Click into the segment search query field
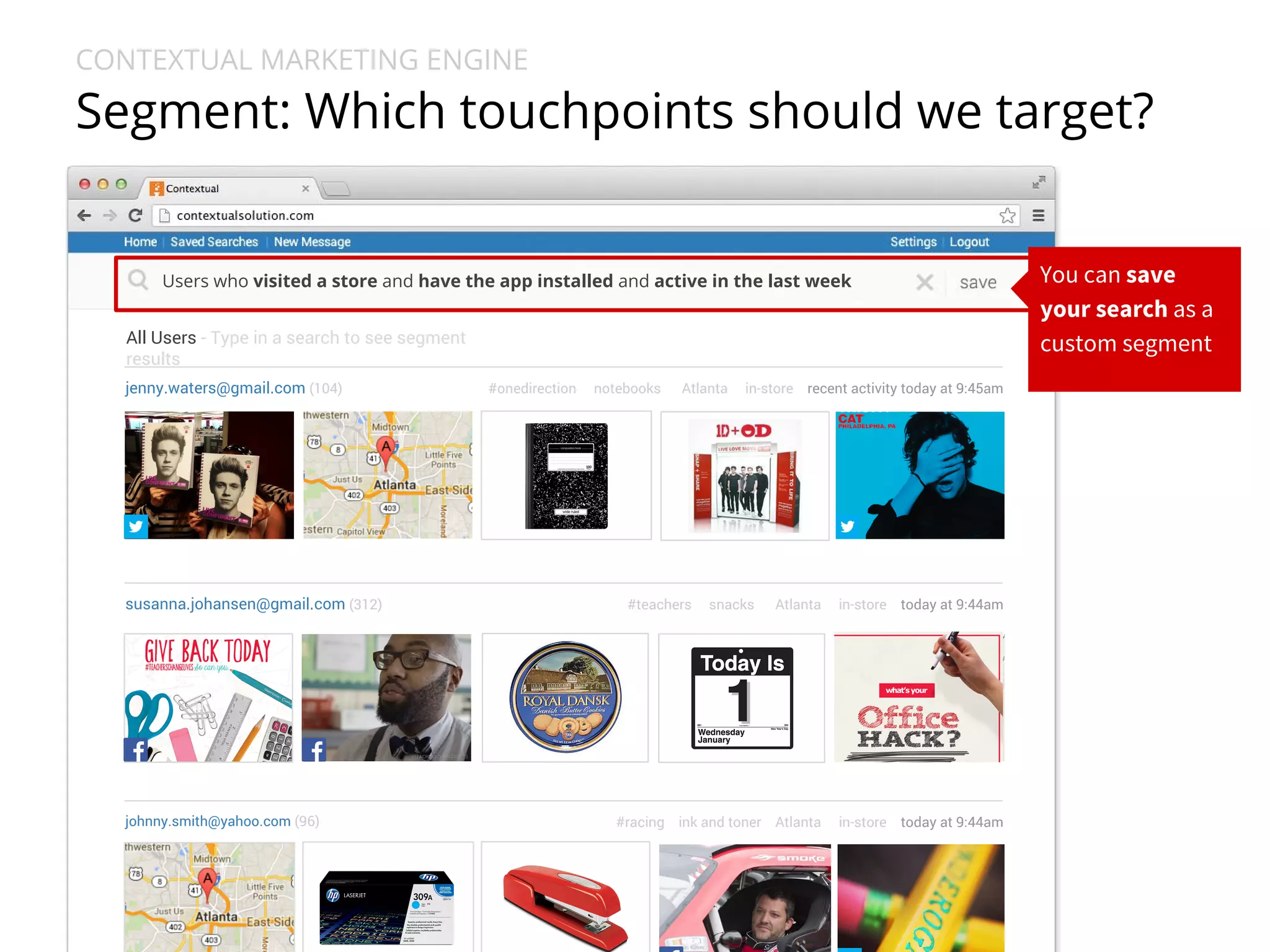The width and height of the screenshot is (1270, 952). pyautogui.click(x=507, y=281)
